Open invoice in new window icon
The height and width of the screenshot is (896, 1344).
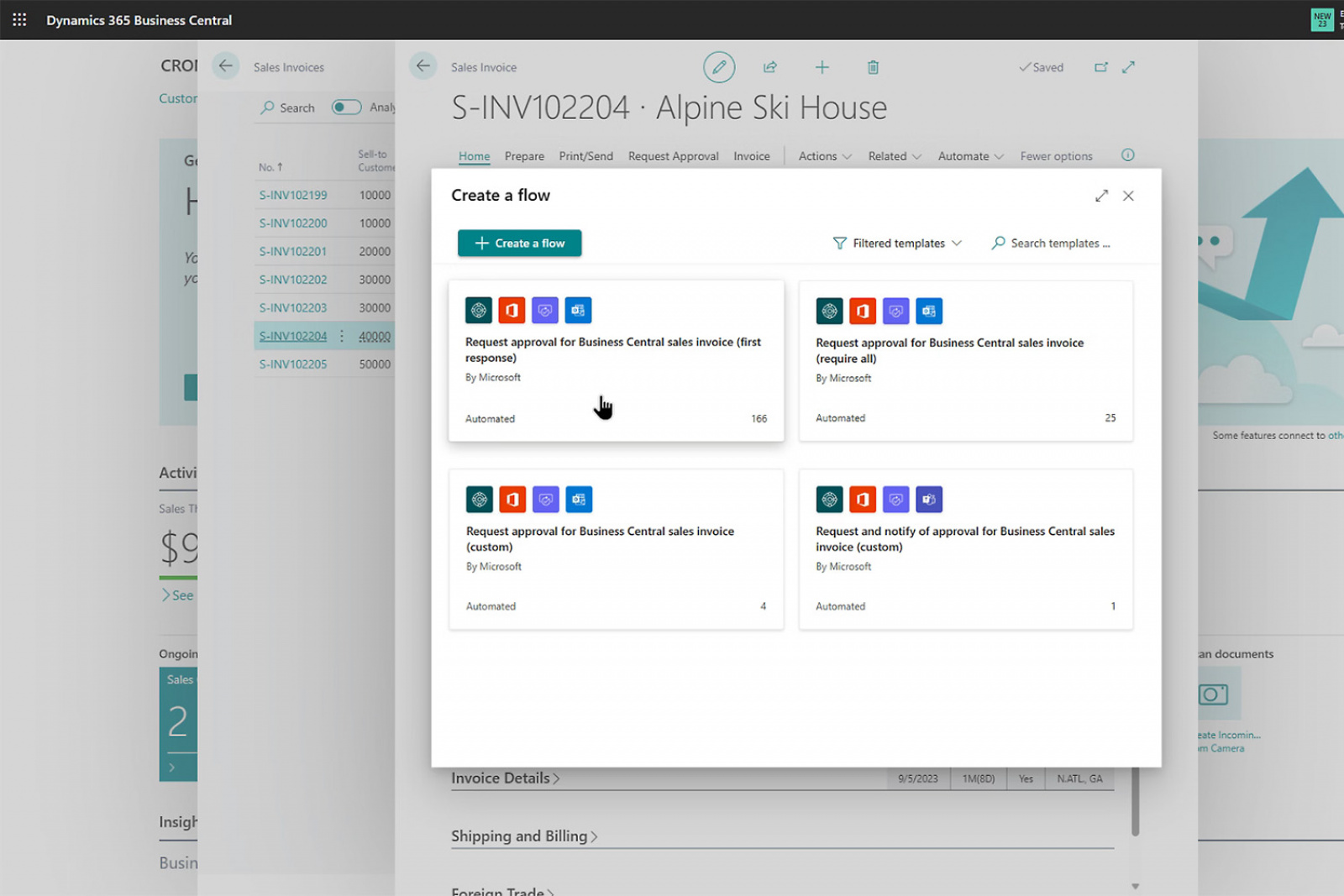tap(1100, 67)
